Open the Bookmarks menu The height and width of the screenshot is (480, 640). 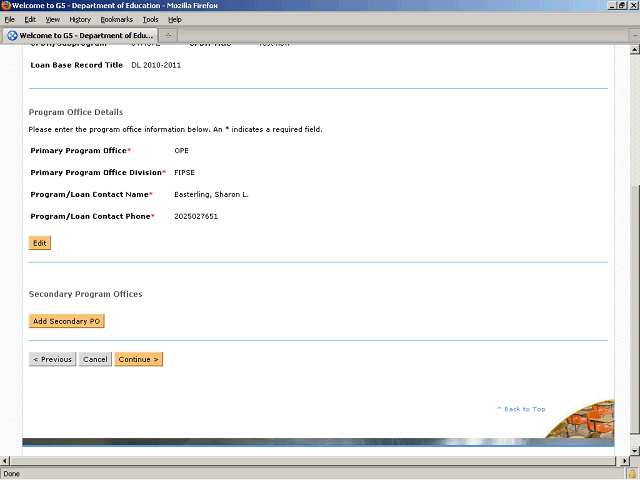(116, 20)
